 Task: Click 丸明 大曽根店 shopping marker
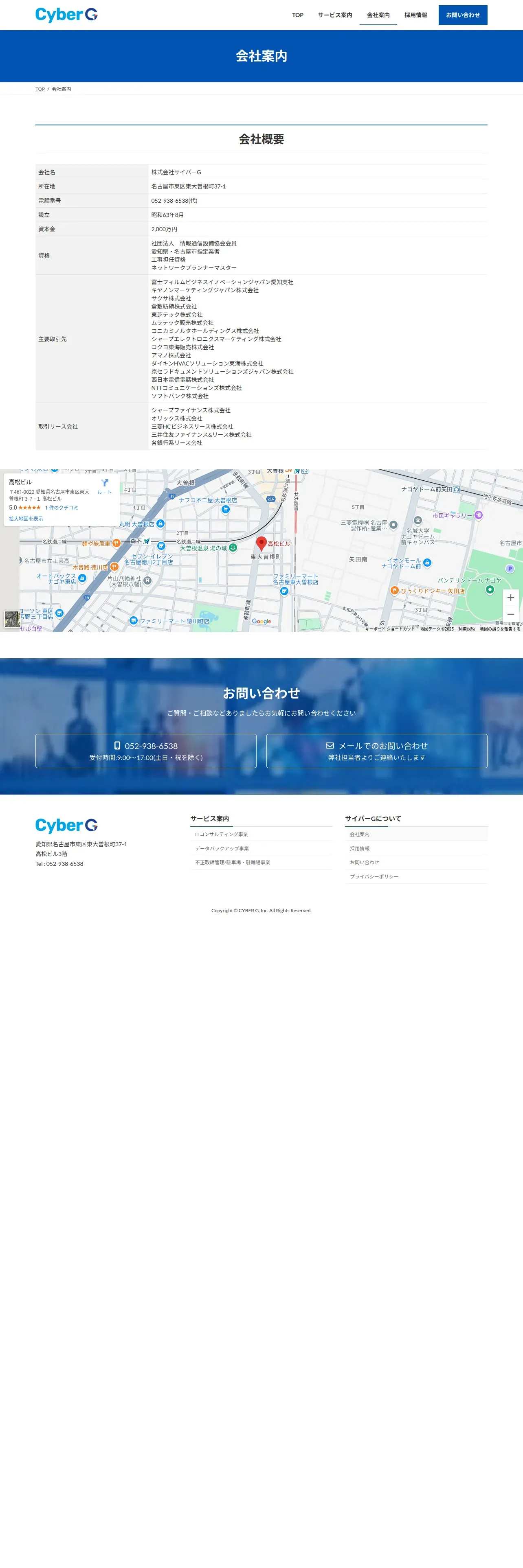160,523
